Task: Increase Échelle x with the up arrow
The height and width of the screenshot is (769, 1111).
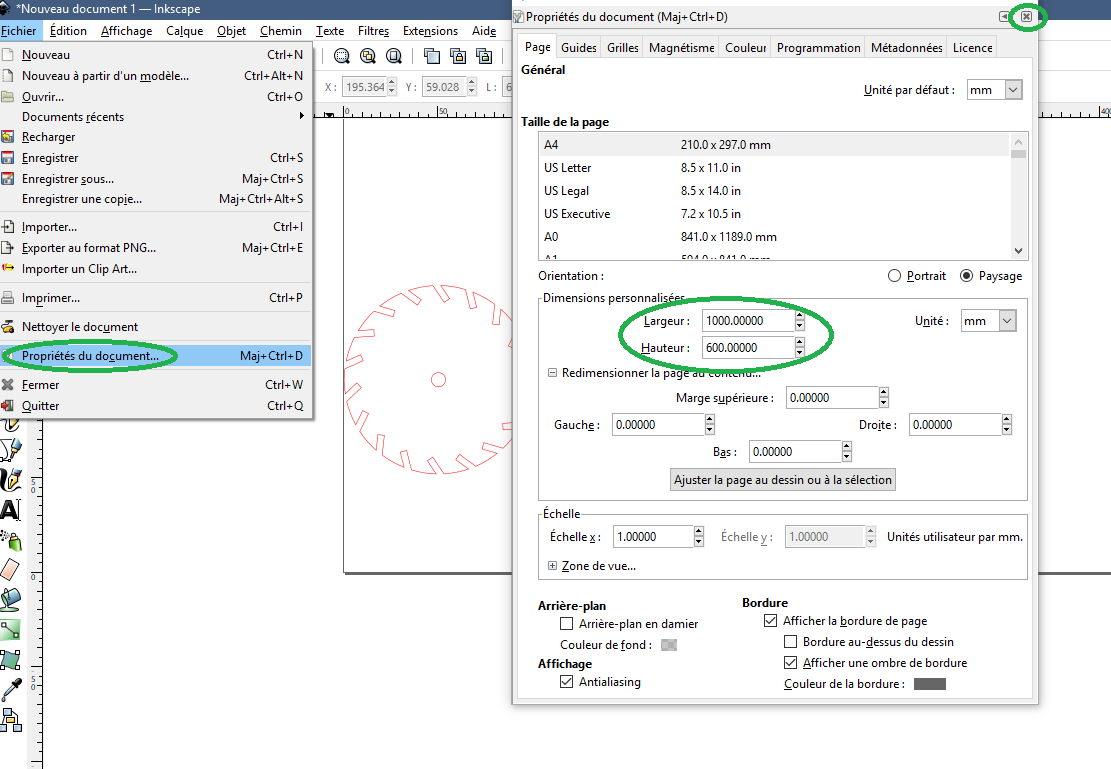Action: (699, 531)
